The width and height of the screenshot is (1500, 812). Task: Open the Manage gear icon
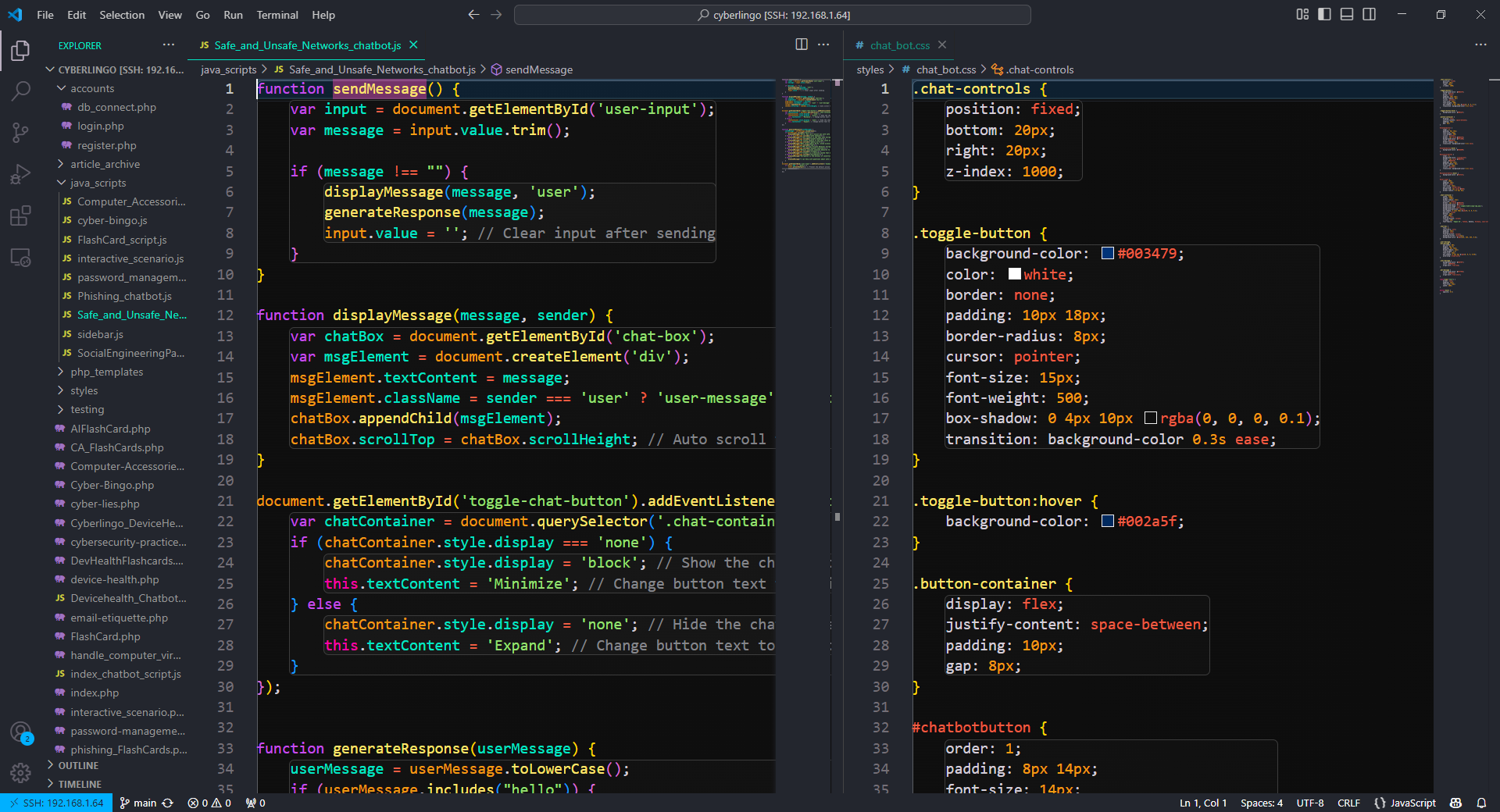[20, 773]
